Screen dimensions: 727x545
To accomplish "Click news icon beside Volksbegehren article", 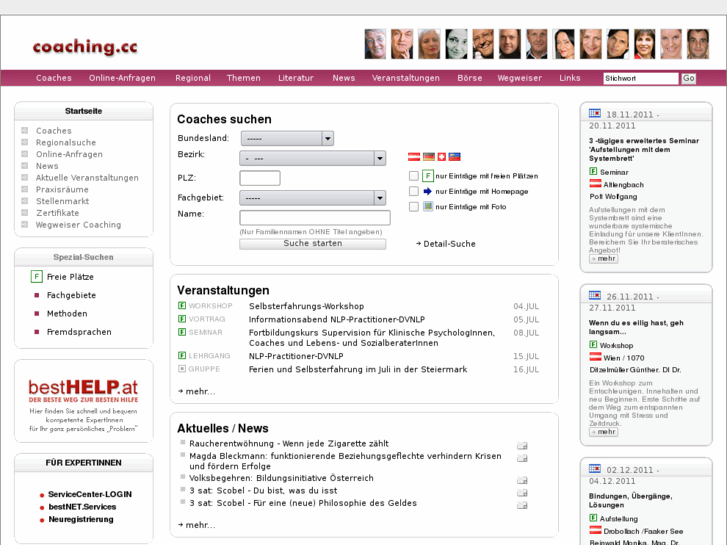I will tap(522, 480).
